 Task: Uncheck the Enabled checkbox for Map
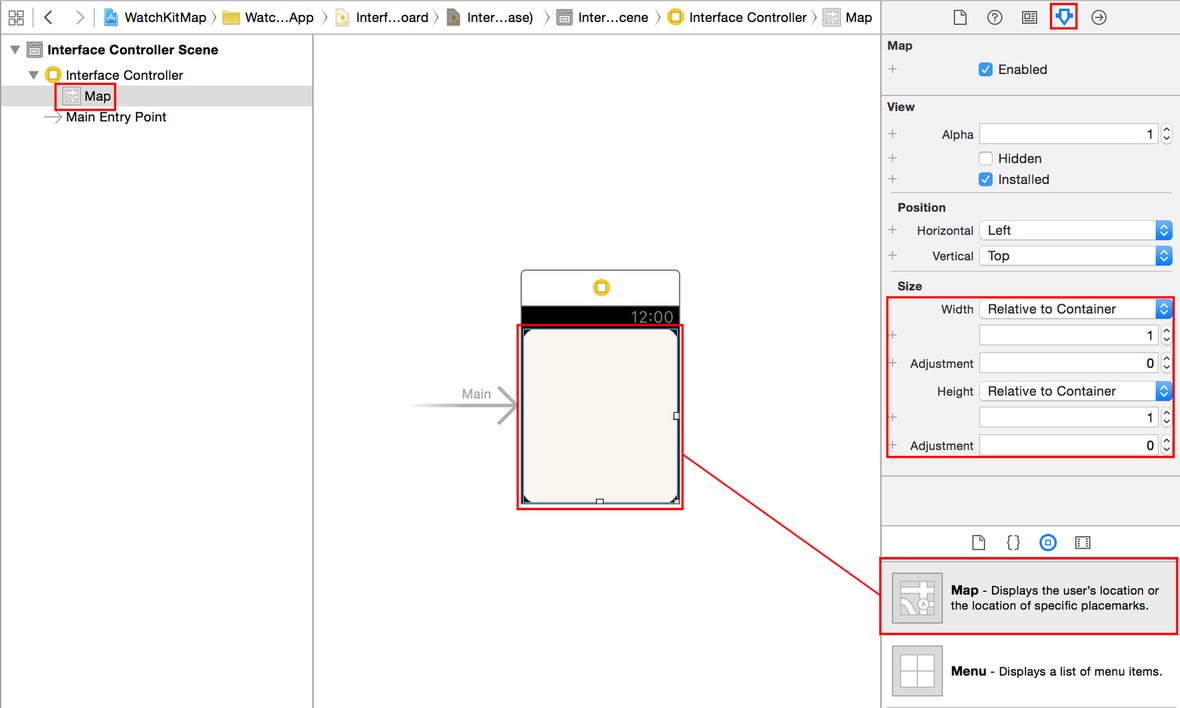click(985, 69)
